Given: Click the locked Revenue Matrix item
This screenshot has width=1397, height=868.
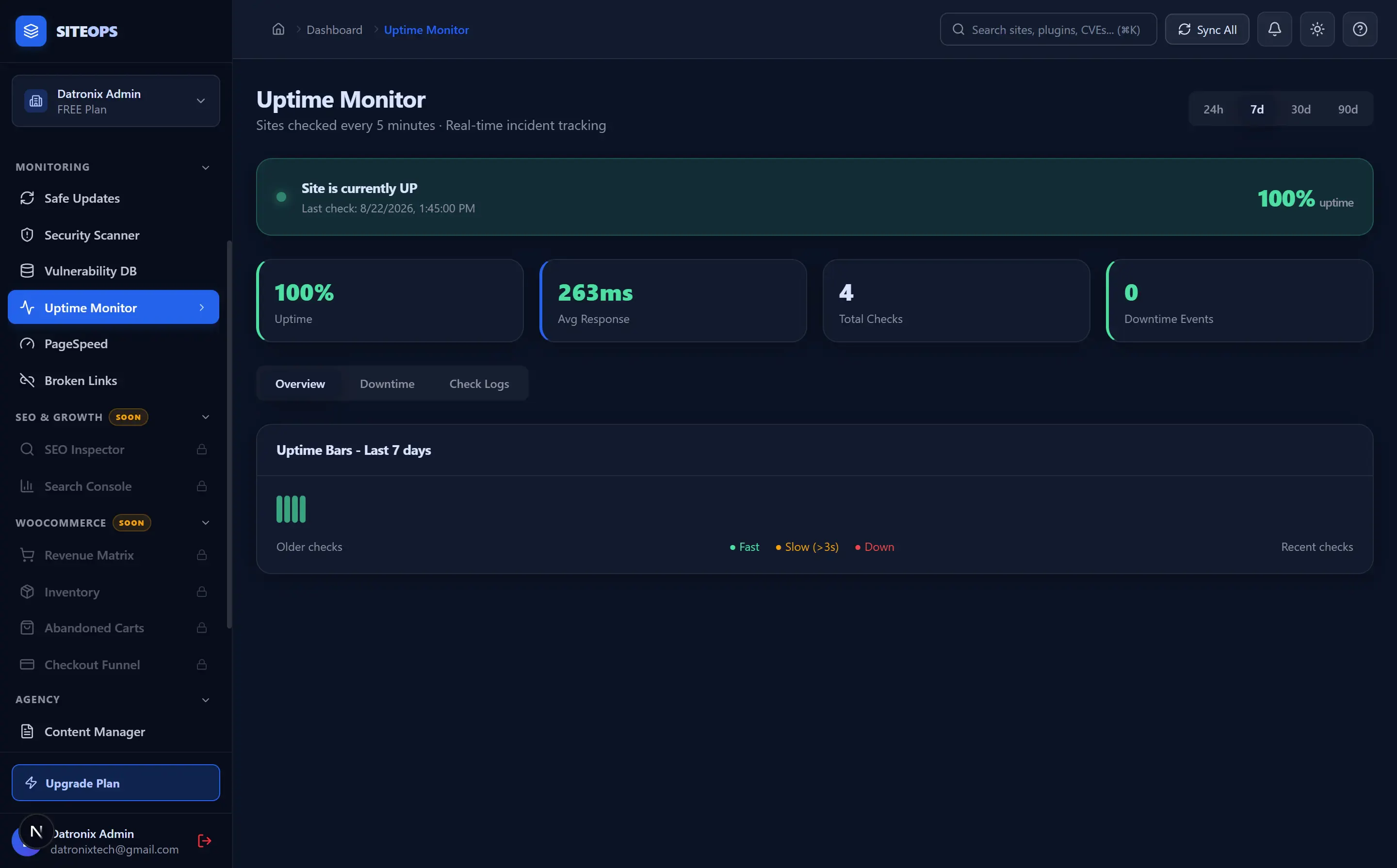Looking at the screenshot, I should (113, 555).
